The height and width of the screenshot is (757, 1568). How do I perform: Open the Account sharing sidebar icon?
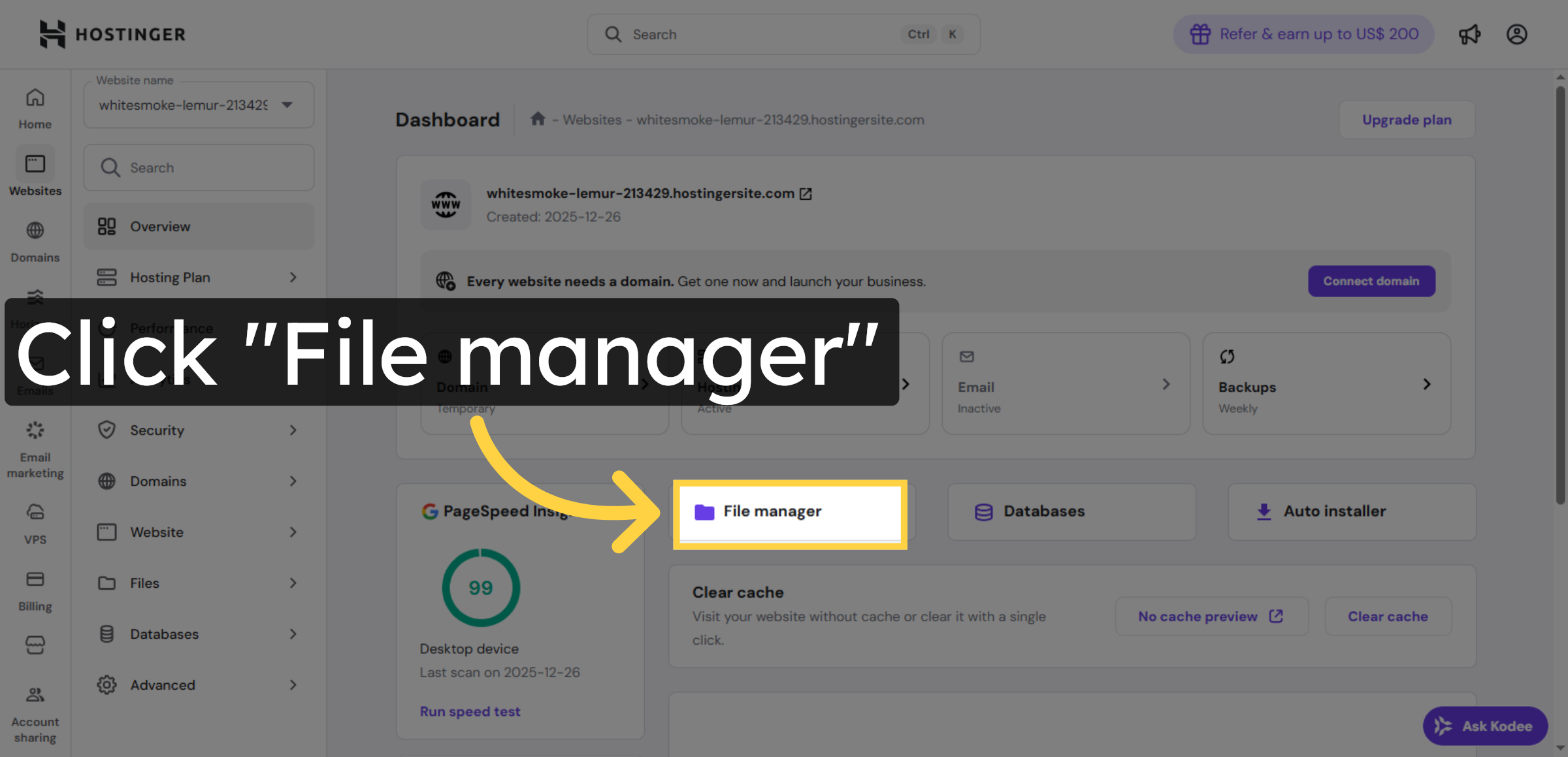point(35,705)
